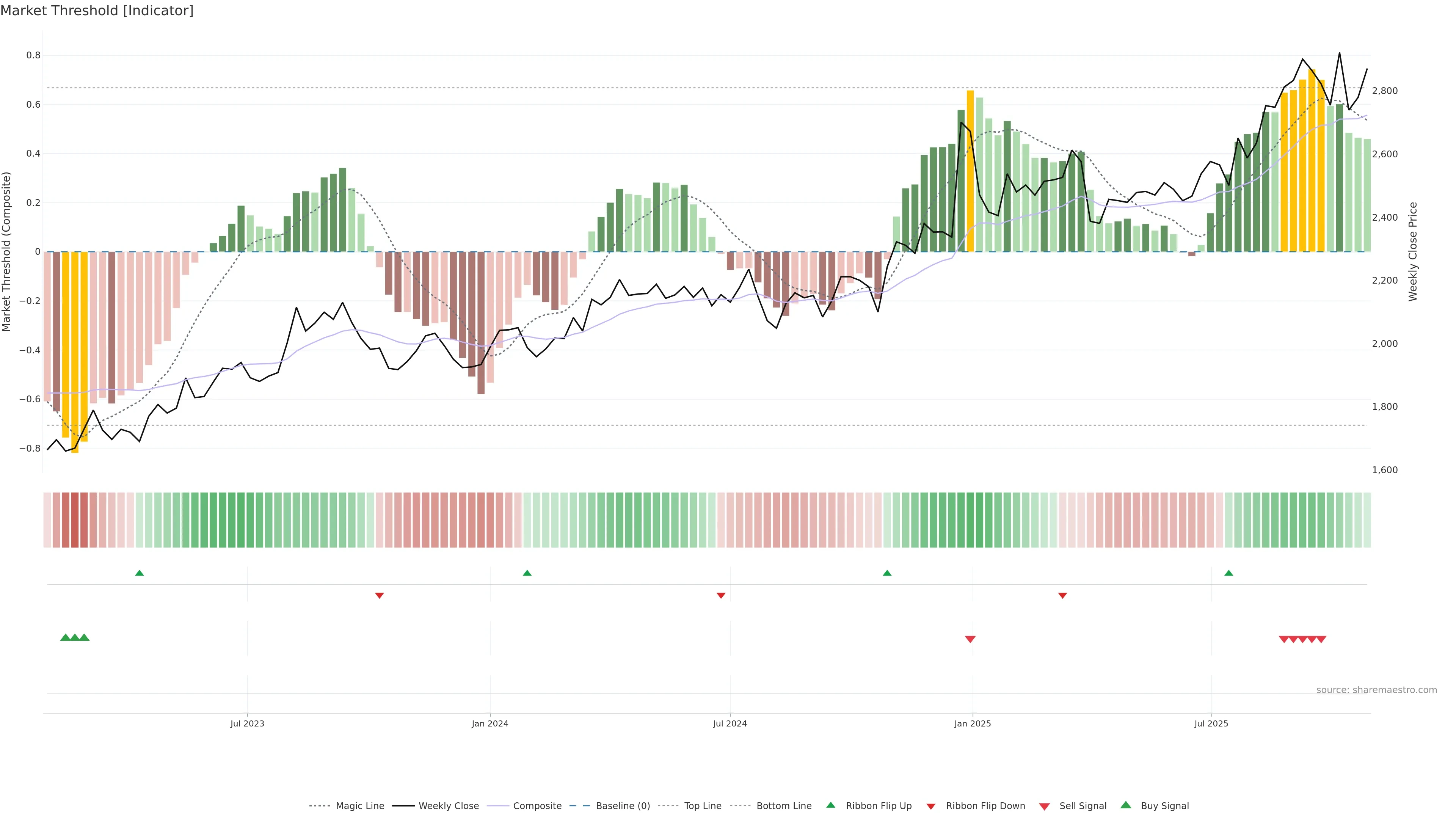Toggle Top Line visibility in legend
The image size is (1456, 819).
point(703,806)
